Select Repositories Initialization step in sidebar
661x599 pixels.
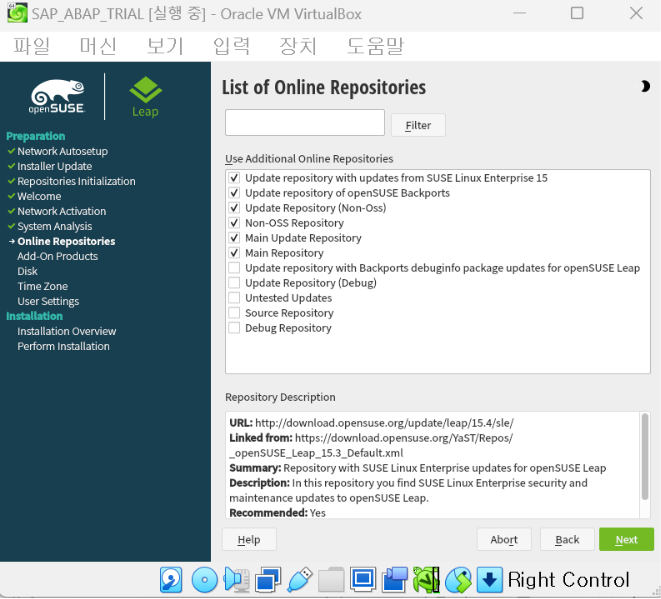76,182
